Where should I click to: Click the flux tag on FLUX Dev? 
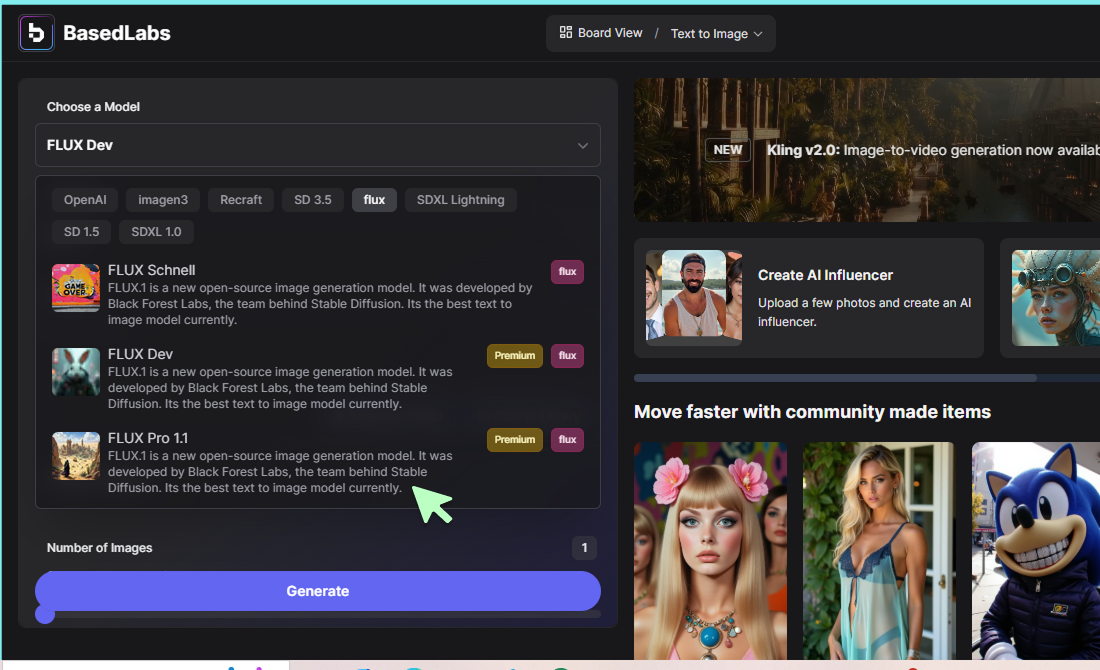568,356
